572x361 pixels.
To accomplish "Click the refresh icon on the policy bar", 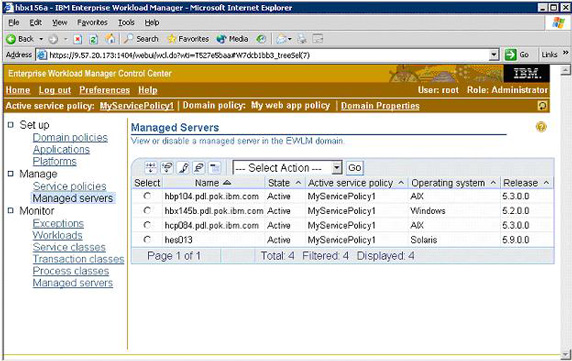I will (x=542, y=106).
